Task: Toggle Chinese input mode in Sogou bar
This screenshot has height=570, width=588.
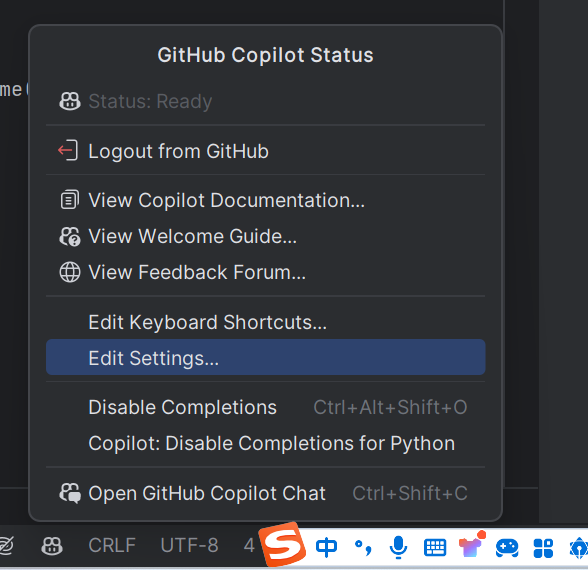Action: tap(326, 547)
